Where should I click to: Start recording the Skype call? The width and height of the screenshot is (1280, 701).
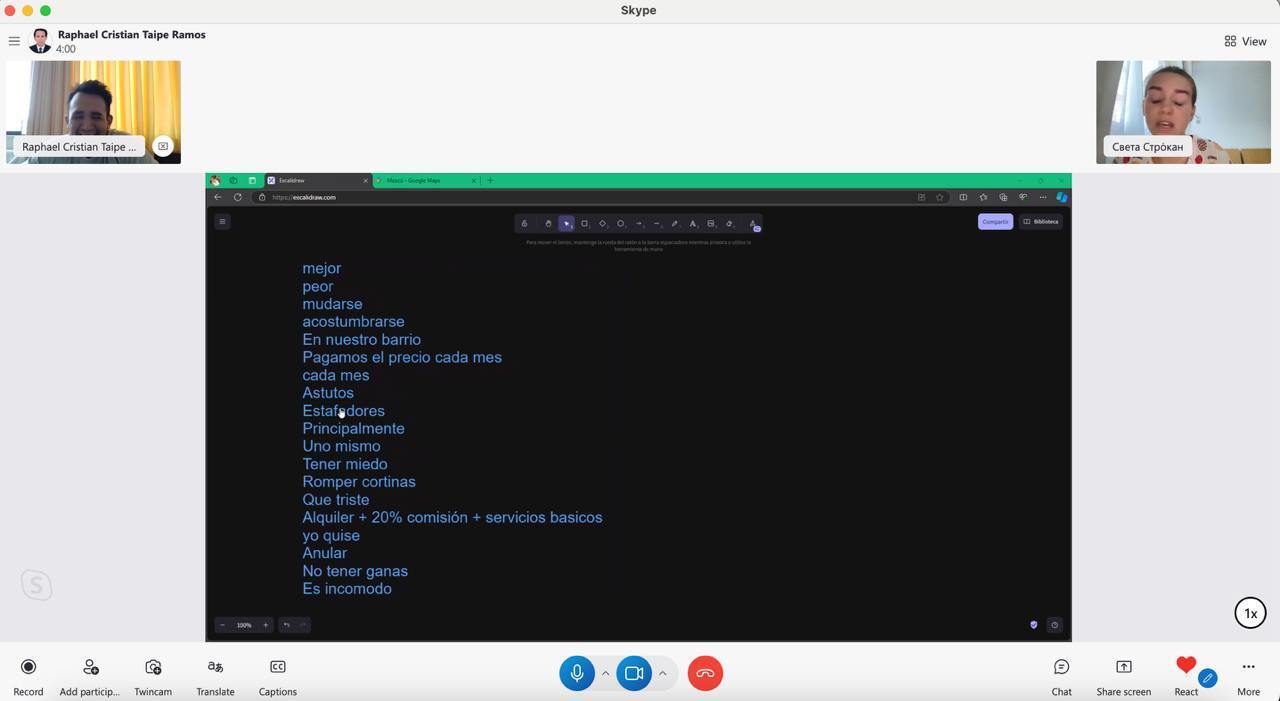28,676
